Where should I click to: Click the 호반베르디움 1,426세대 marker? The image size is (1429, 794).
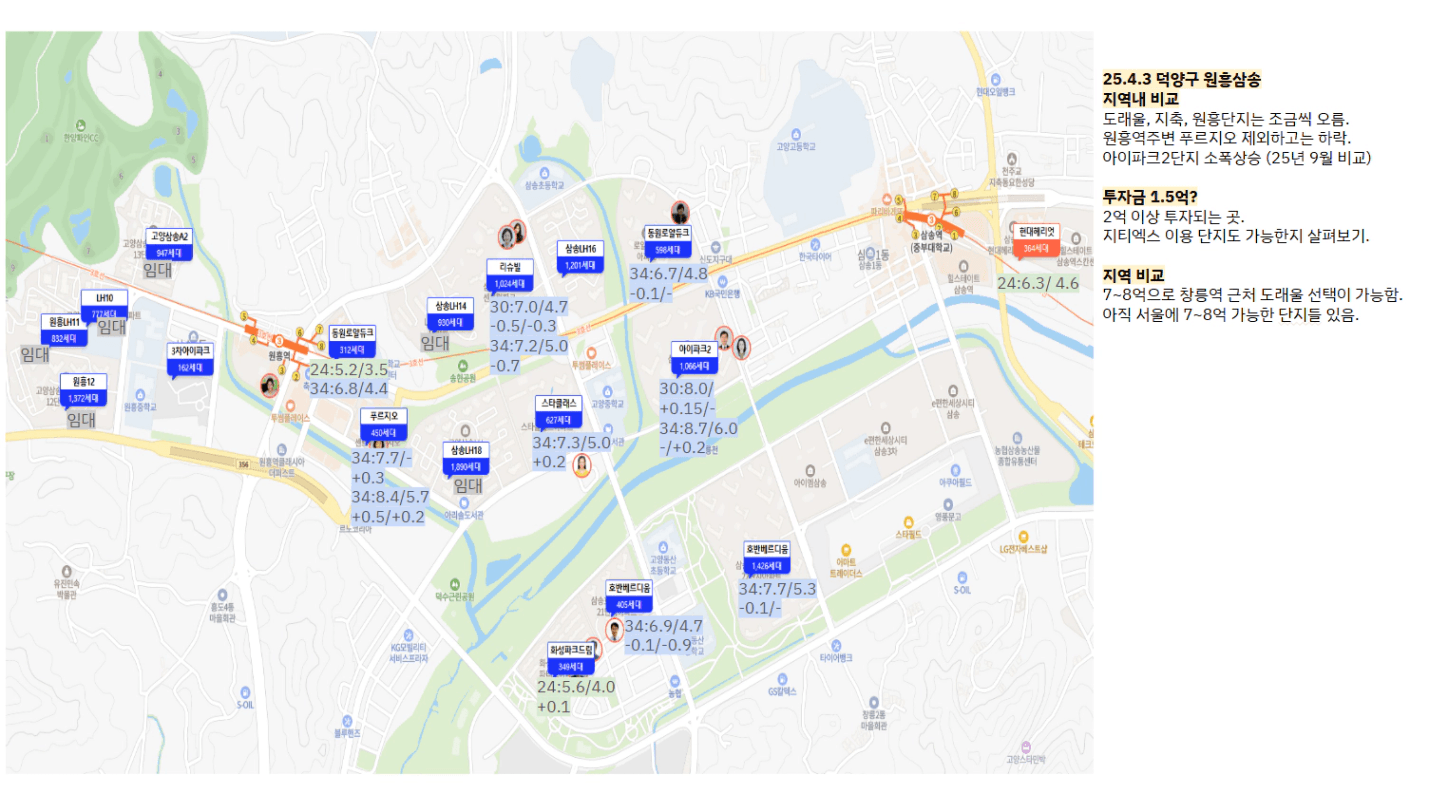pyautogui.click(x=767, y=558)
